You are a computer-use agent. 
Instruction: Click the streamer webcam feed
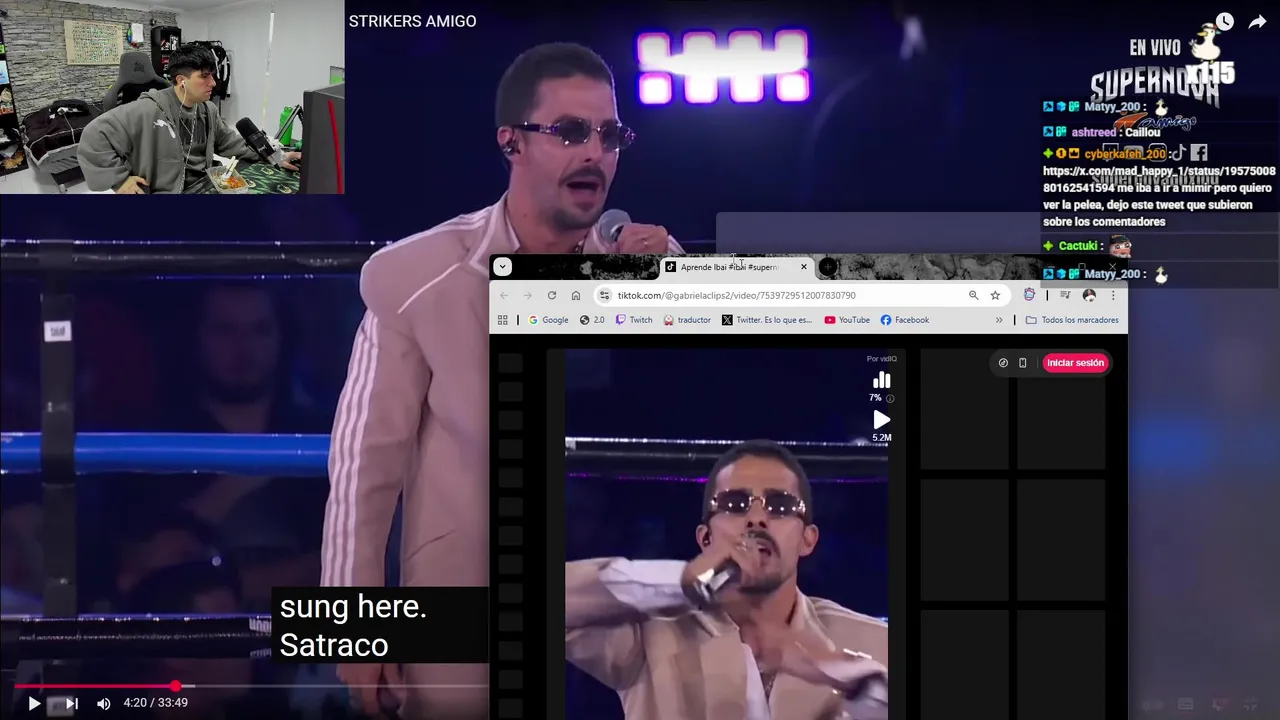pos(172,97)
